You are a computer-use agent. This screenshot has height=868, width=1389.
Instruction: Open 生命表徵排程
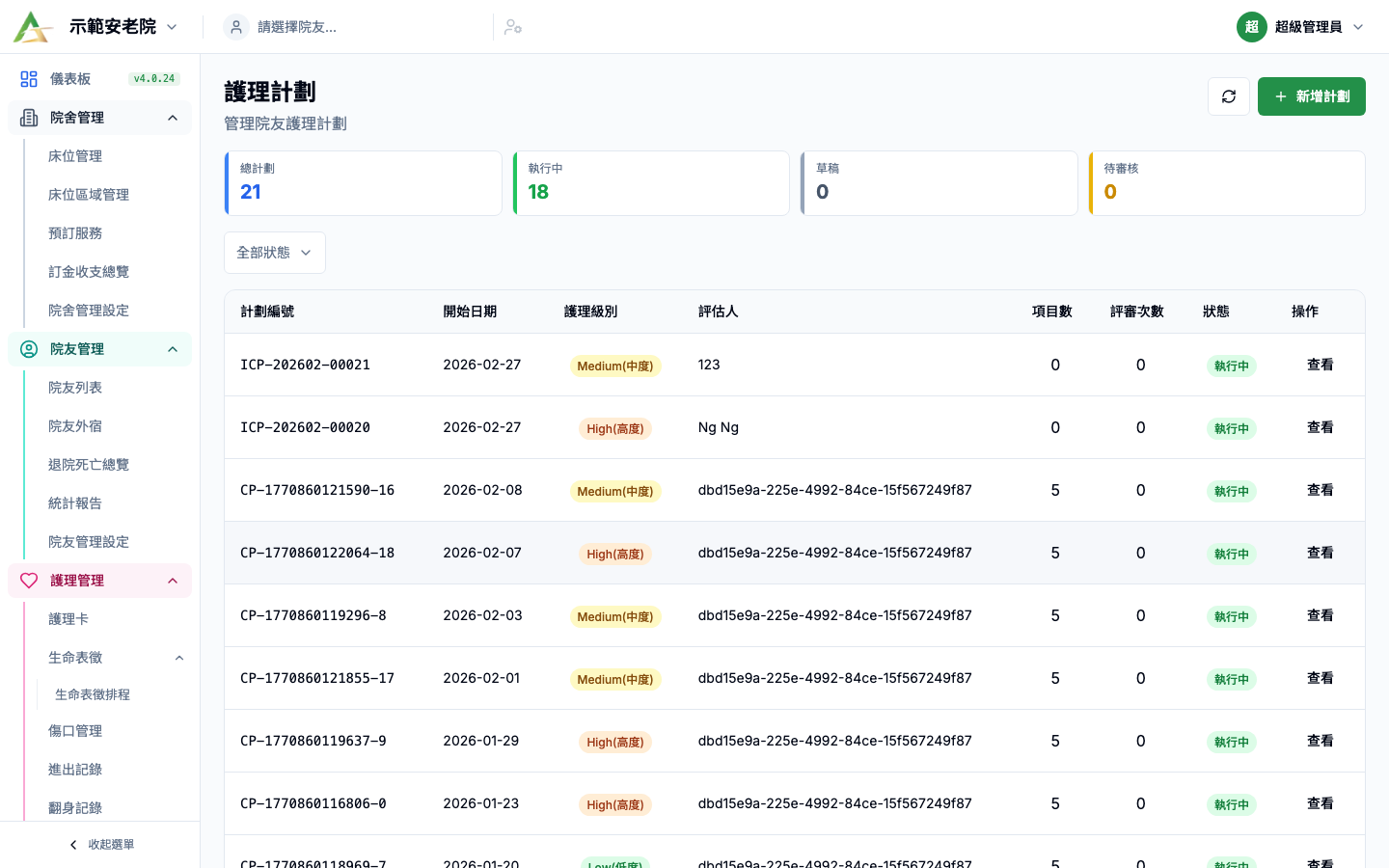pos(93,694)
